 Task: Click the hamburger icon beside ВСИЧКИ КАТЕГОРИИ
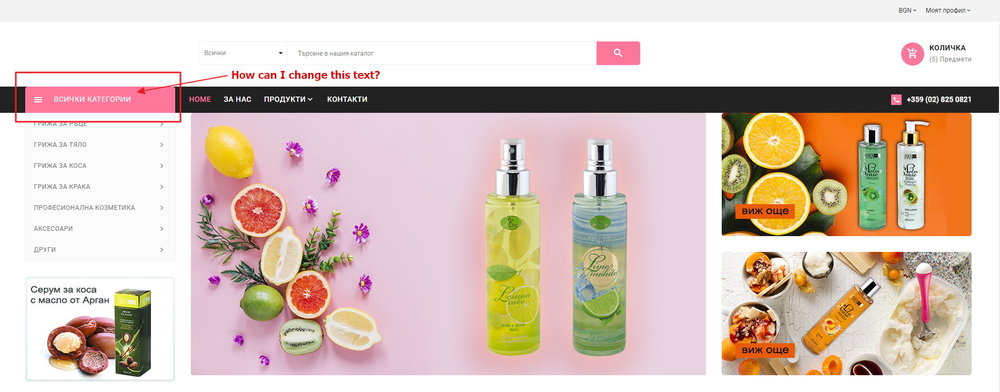point(38,99)
